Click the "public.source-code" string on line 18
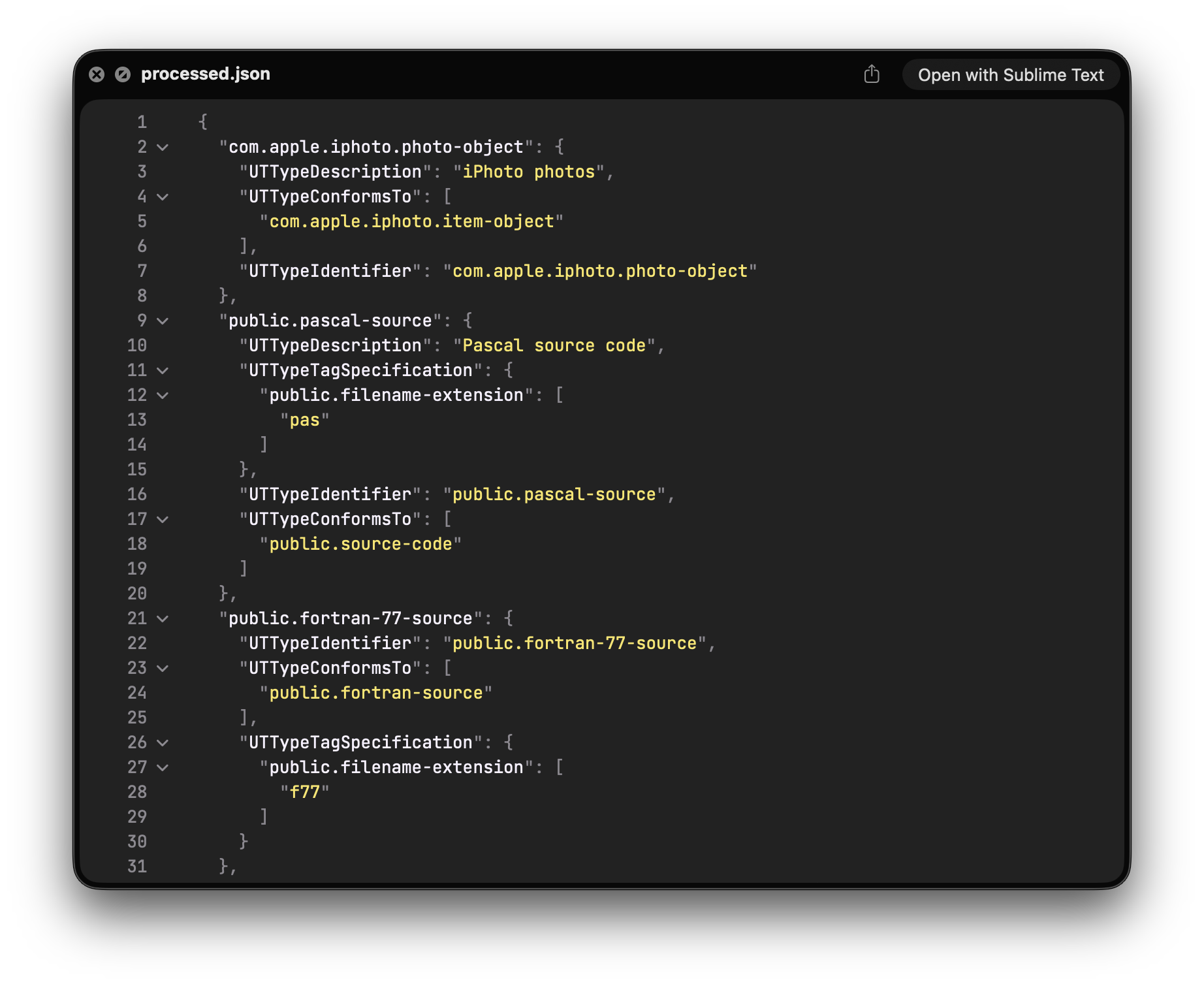1204x986 pixels. coord(360,545)
